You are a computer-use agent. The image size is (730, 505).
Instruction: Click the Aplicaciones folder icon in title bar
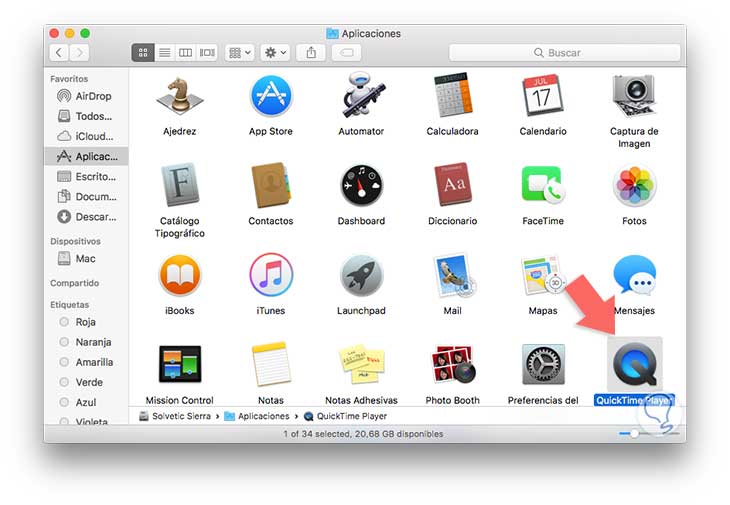[x=332, y=34]
